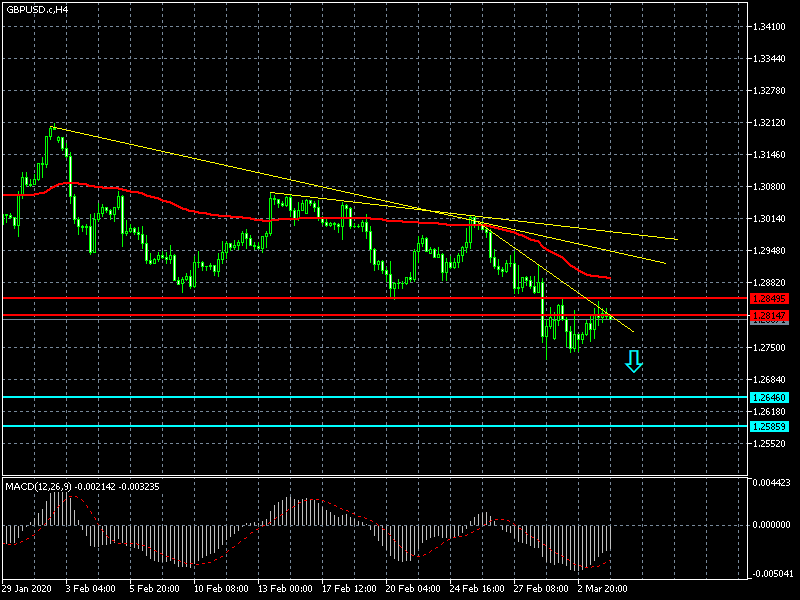800x600 pixels.
Task: Click the 1.30080 price scale value
Action: point(773,187)
